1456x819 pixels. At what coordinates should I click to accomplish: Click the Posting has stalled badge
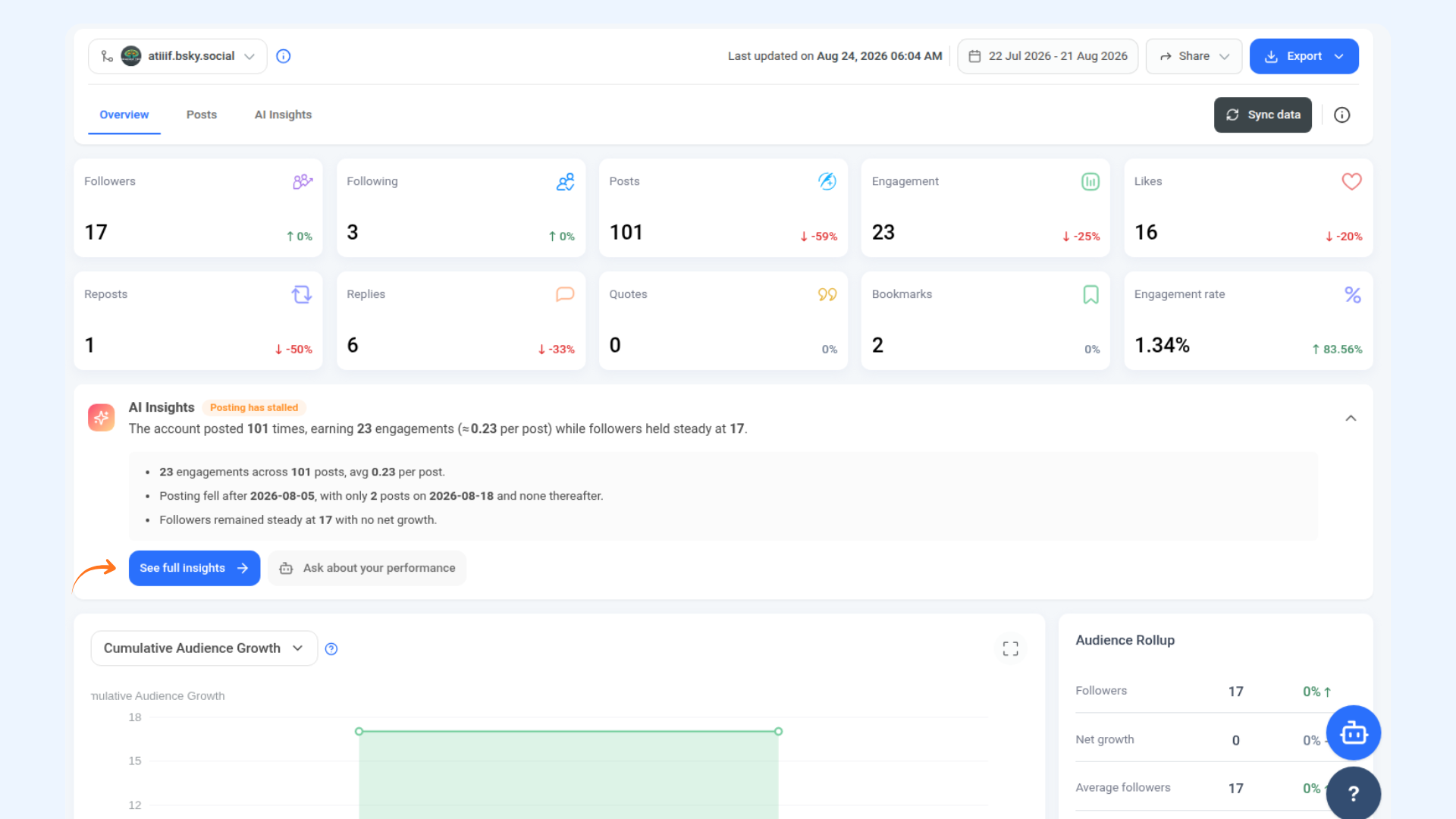click(x=254, y=407)
